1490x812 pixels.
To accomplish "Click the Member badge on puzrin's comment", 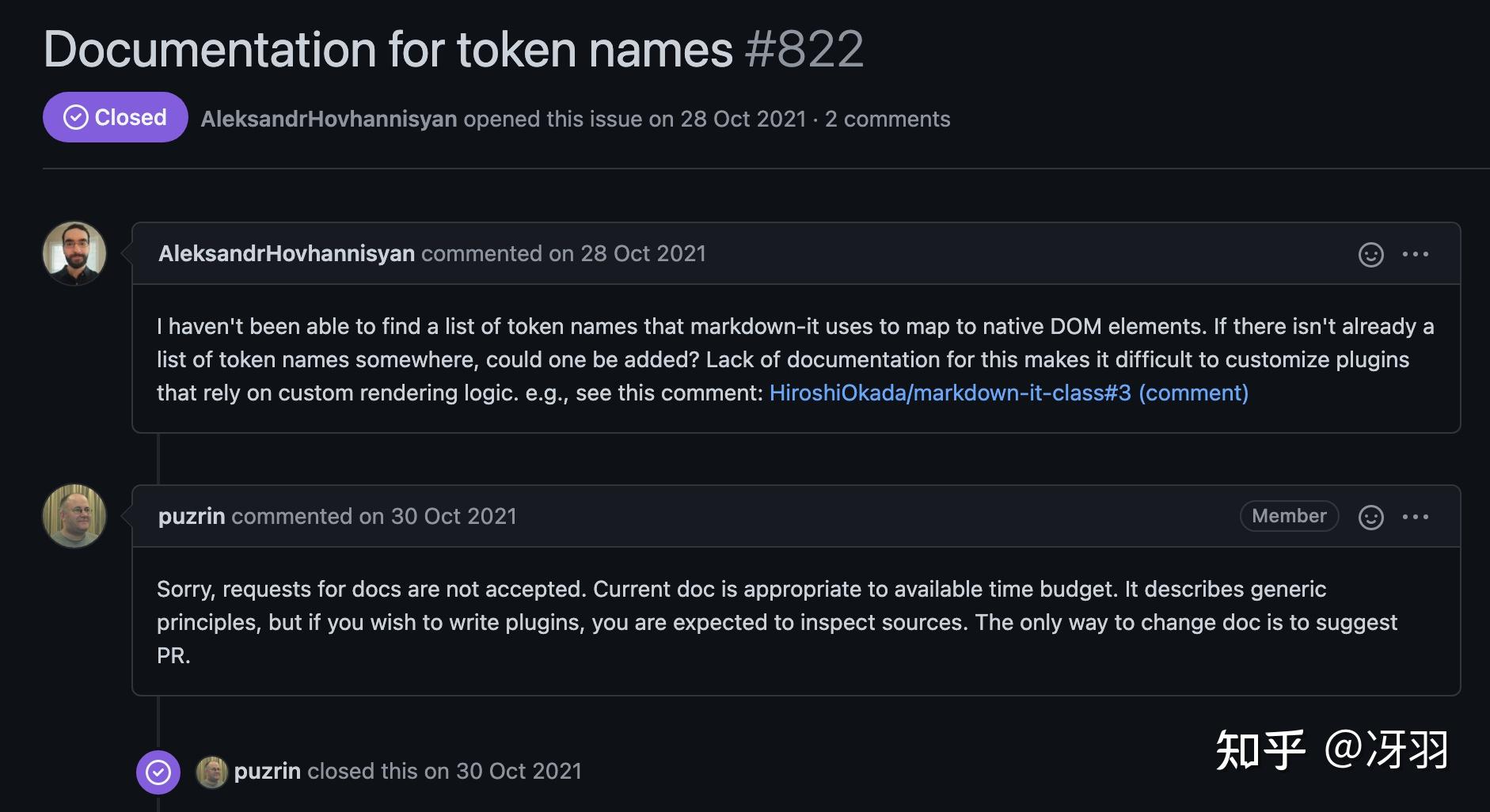I will [x=1288, y=516].
